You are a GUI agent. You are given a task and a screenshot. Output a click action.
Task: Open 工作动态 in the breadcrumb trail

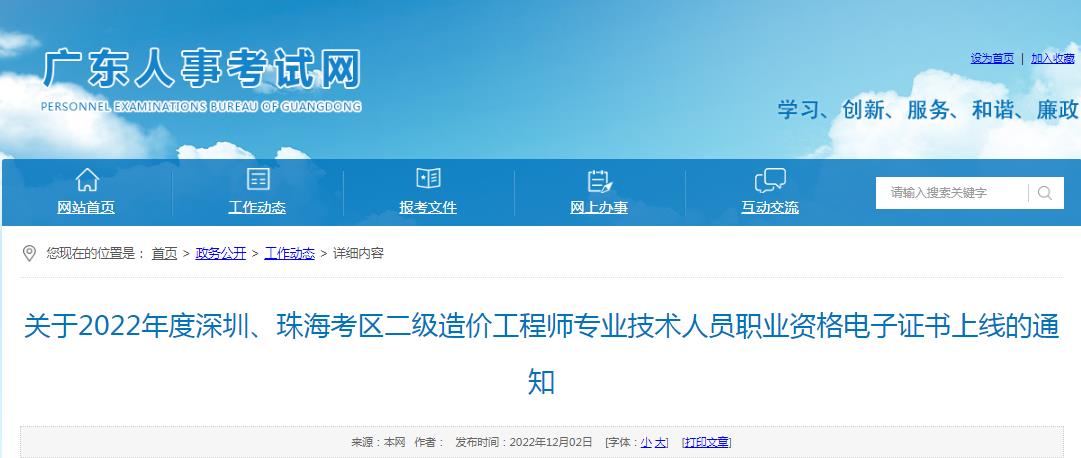click(289, 254)
